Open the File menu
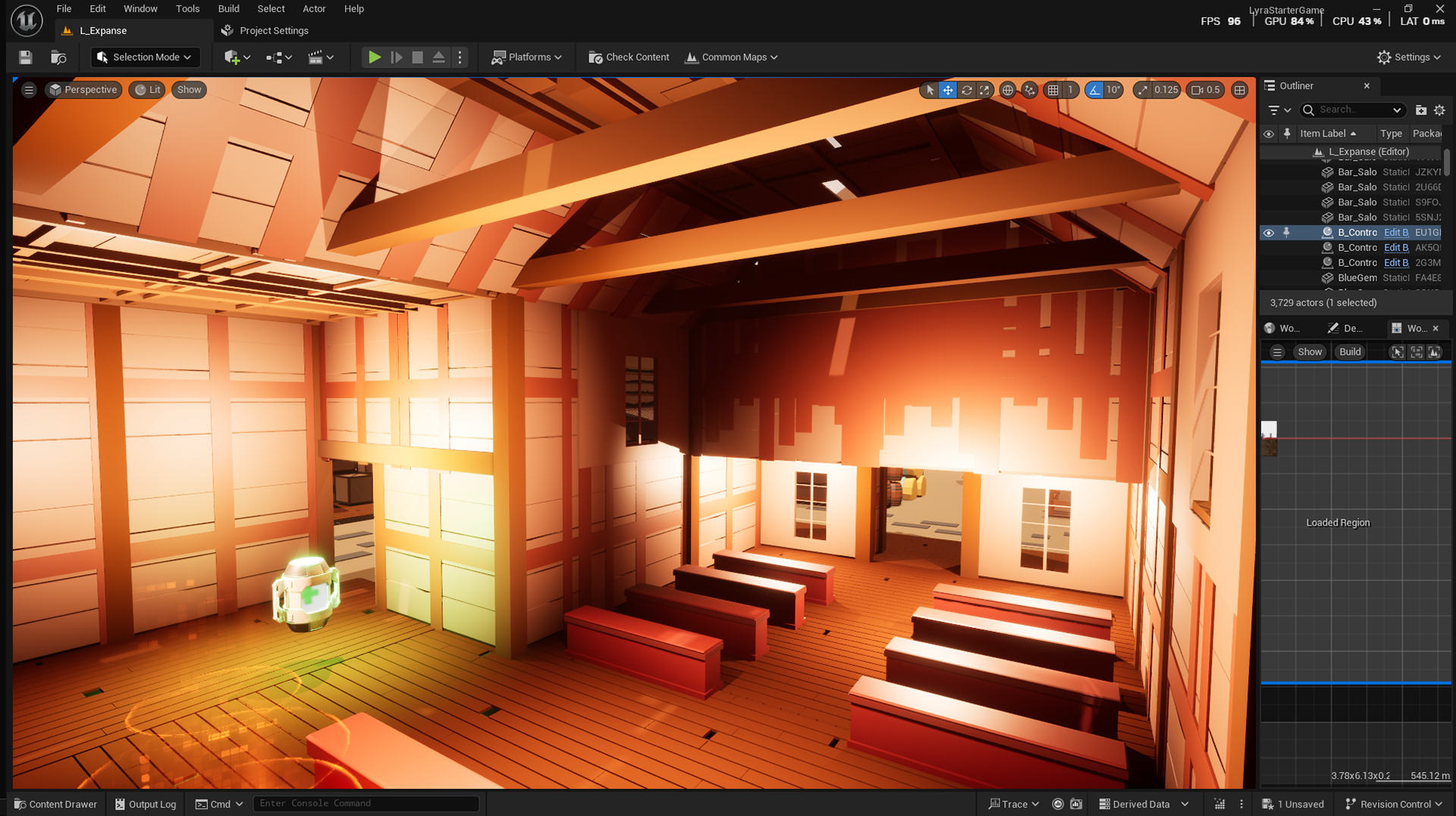Screen dimensions: 1456x816 [x=64, y=8]
